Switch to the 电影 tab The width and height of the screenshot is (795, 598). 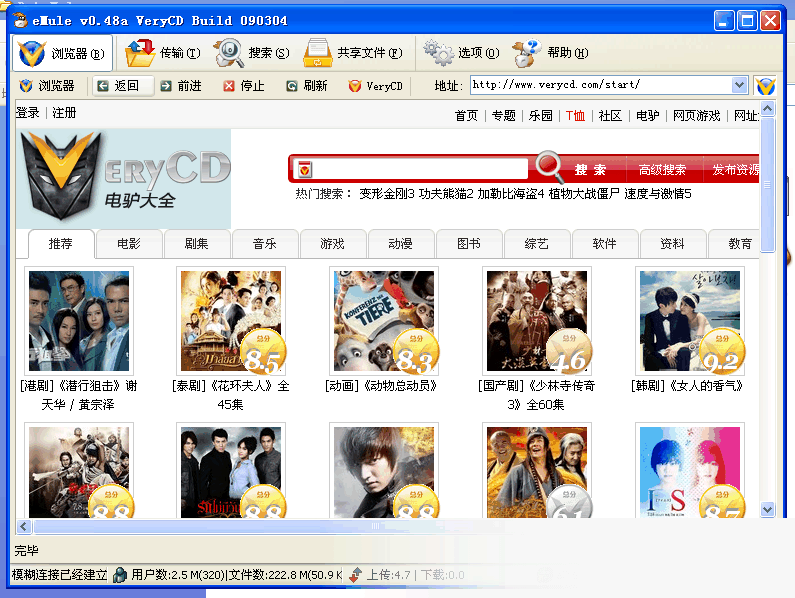[x=129, y=244]
